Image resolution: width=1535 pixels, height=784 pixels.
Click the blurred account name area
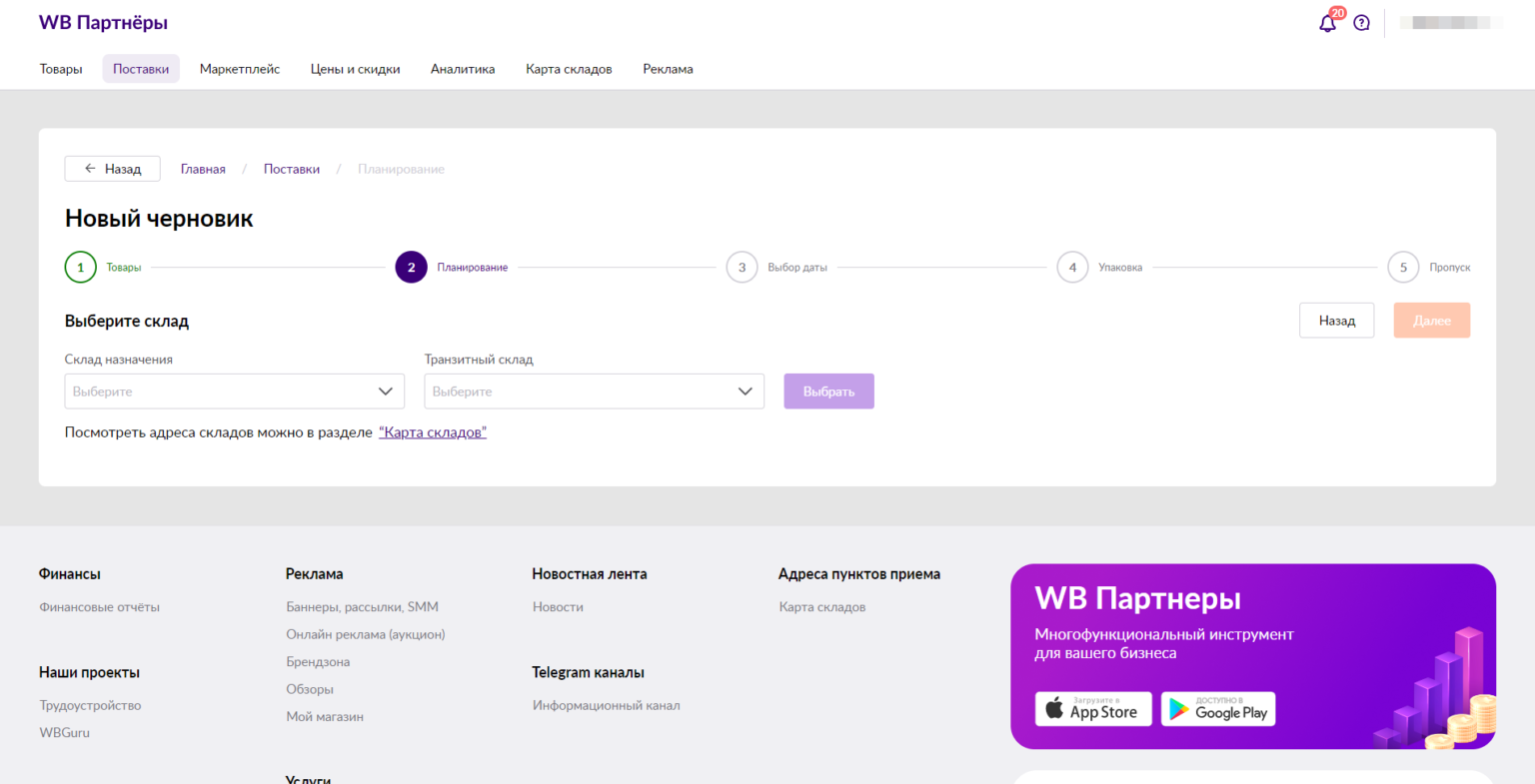(1450, 22)
